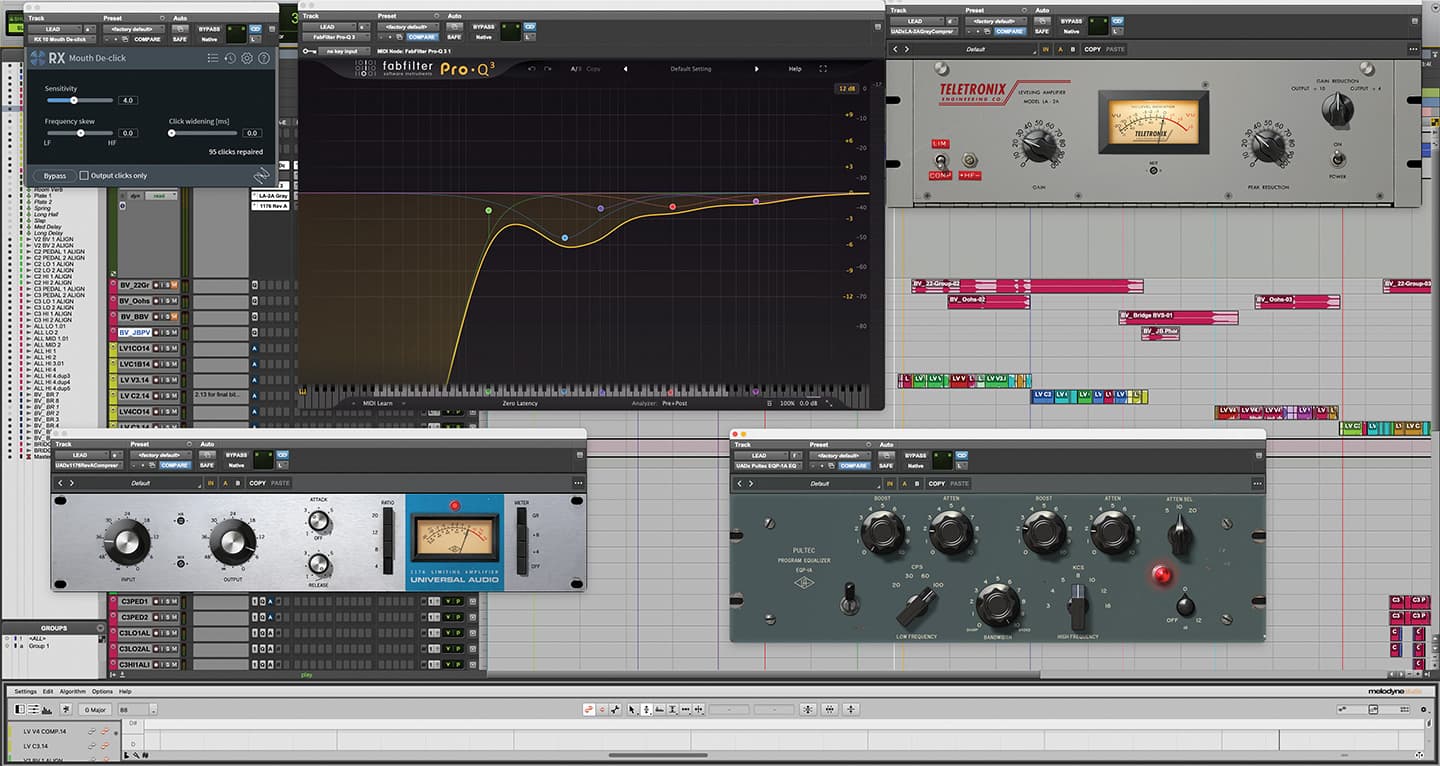
Task: Select B setting in LA-2A plugin
Action: 1073,49
